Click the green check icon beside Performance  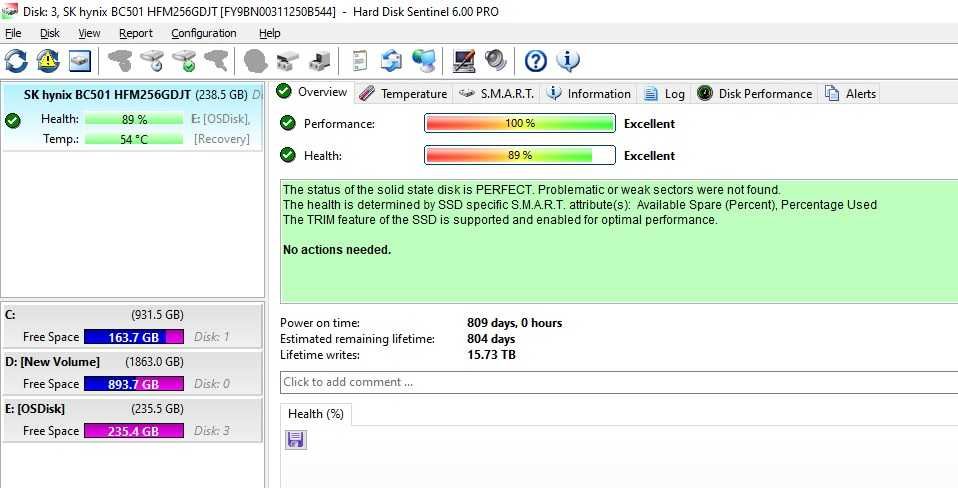287,123
